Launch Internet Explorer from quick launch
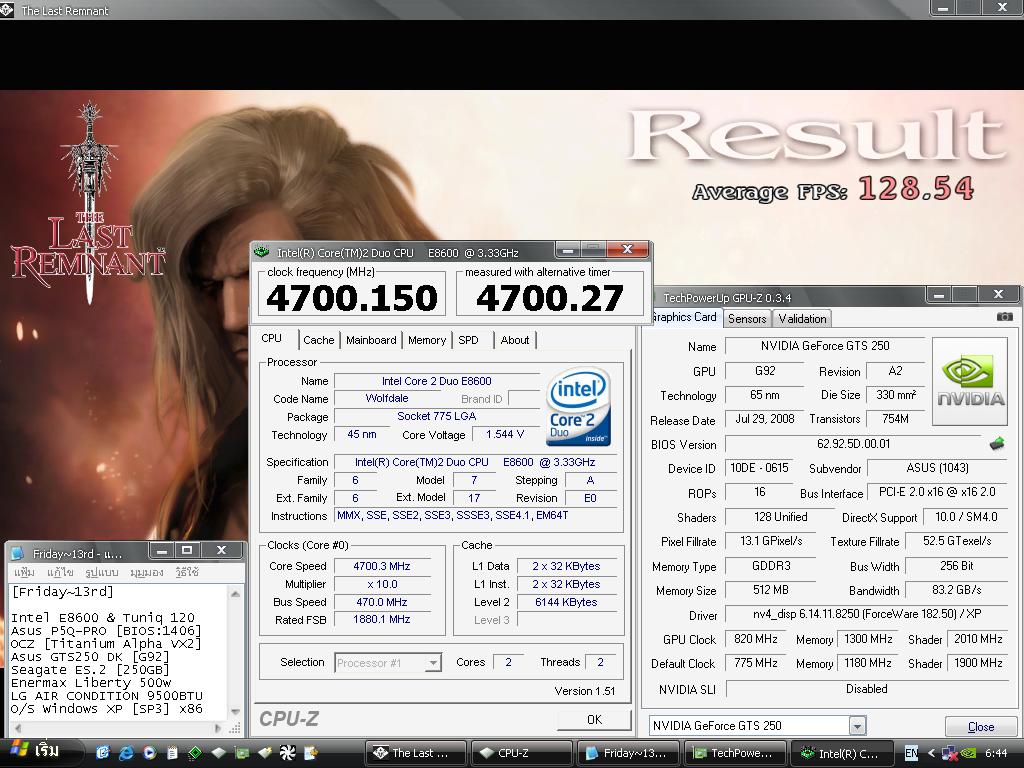The width and height of the screenshot is (1024, 768). tap(126, 753)
